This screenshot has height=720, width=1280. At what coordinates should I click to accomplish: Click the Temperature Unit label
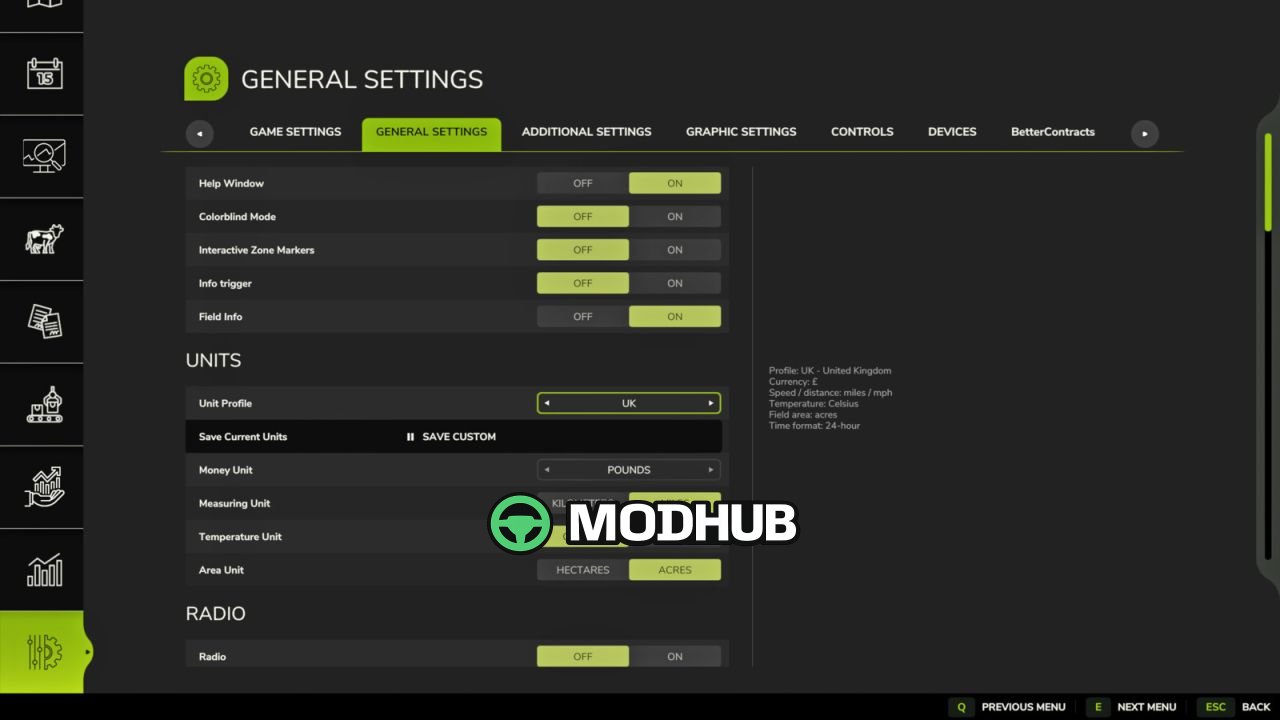(240, 537)
